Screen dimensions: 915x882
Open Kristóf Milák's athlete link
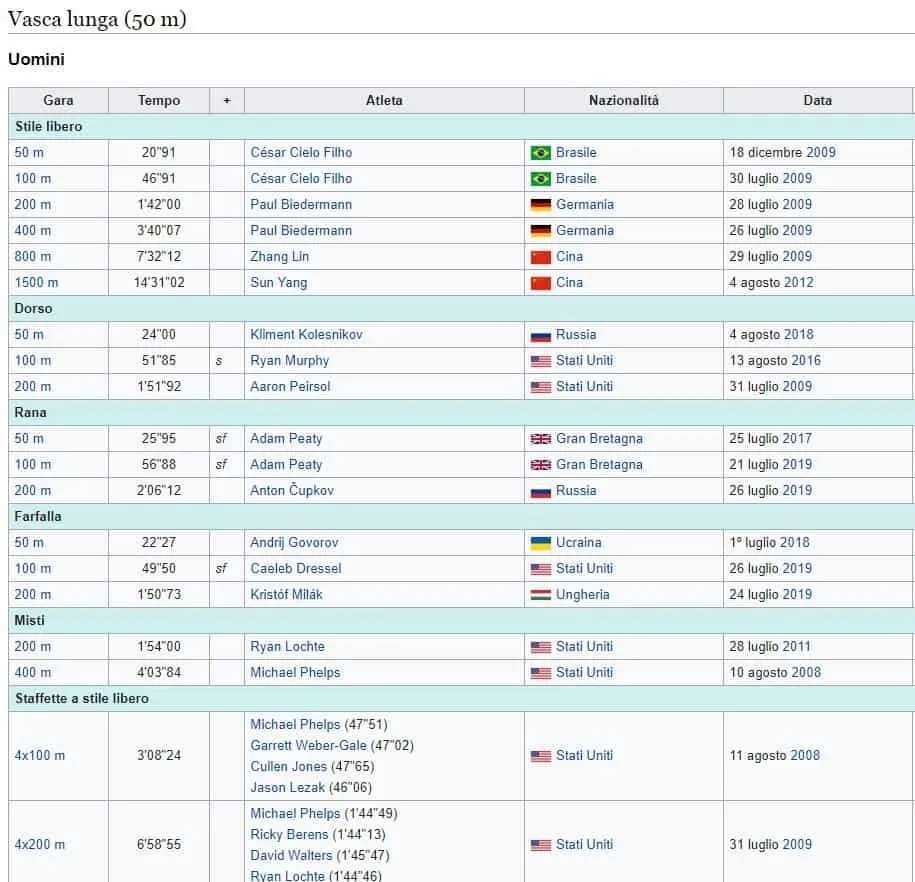286,594
